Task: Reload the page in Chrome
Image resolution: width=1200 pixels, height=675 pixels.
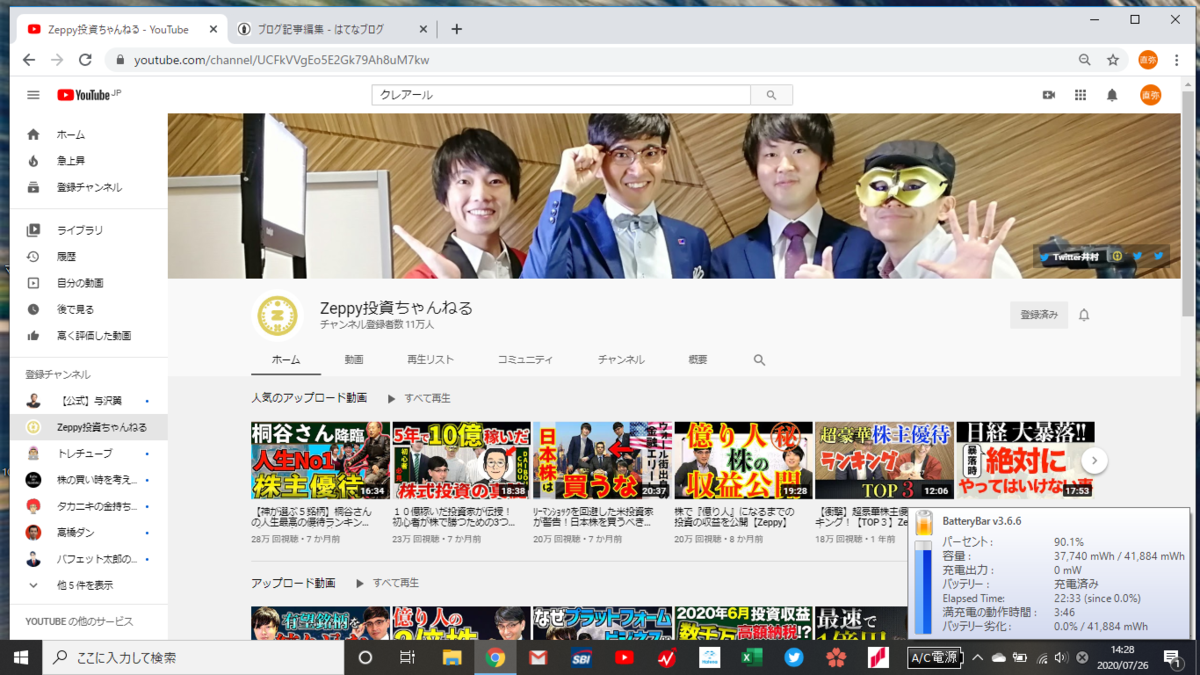Action: click(85, 60)
